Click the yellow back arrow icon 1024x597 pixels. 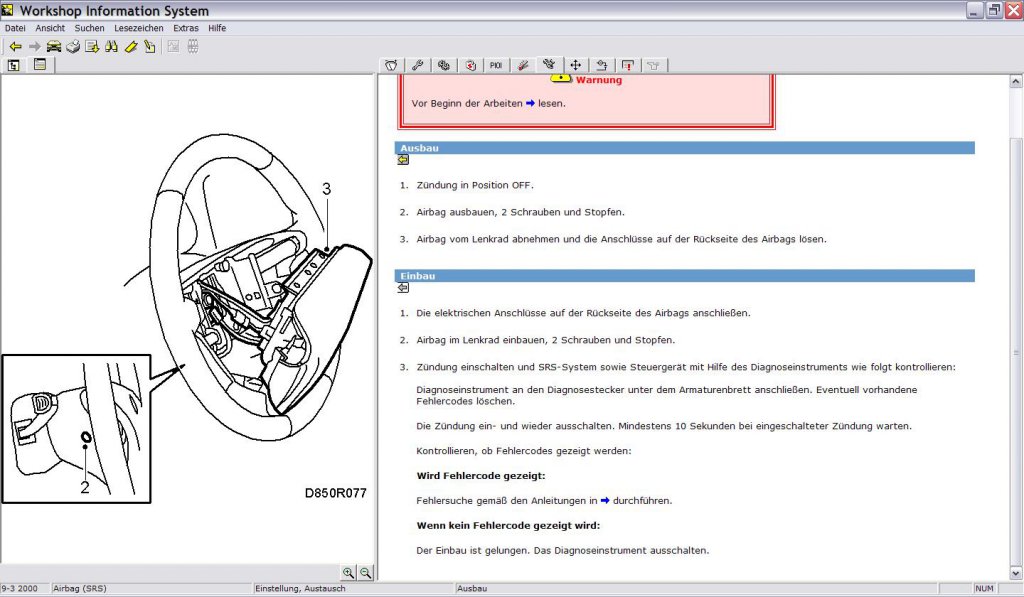(x=15, y=46)
